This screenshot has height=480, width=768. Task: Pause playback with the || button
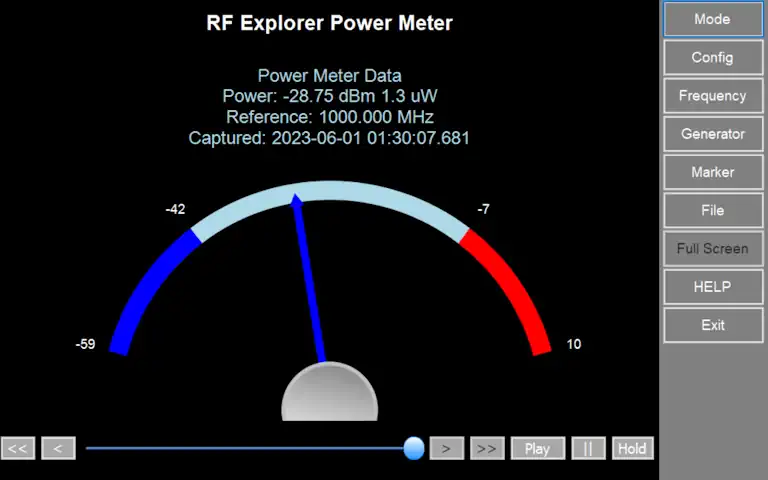[588, 448]
